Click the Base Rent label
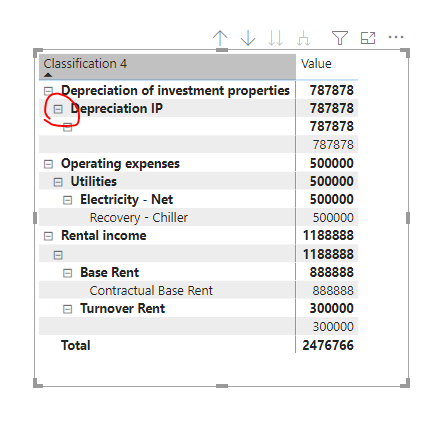Viewport: 425px width, 432px height. tap(110, 272)
